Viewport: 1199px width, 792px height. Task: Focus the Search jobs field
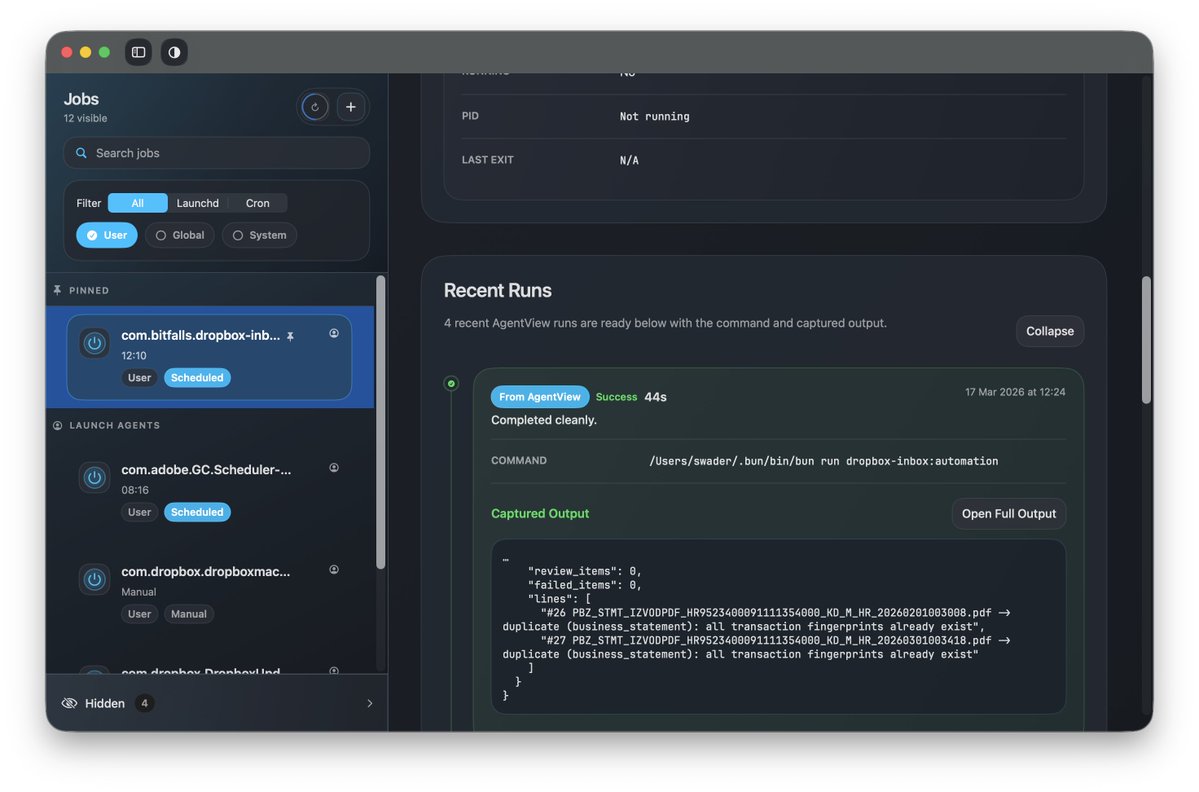point(216,153)
